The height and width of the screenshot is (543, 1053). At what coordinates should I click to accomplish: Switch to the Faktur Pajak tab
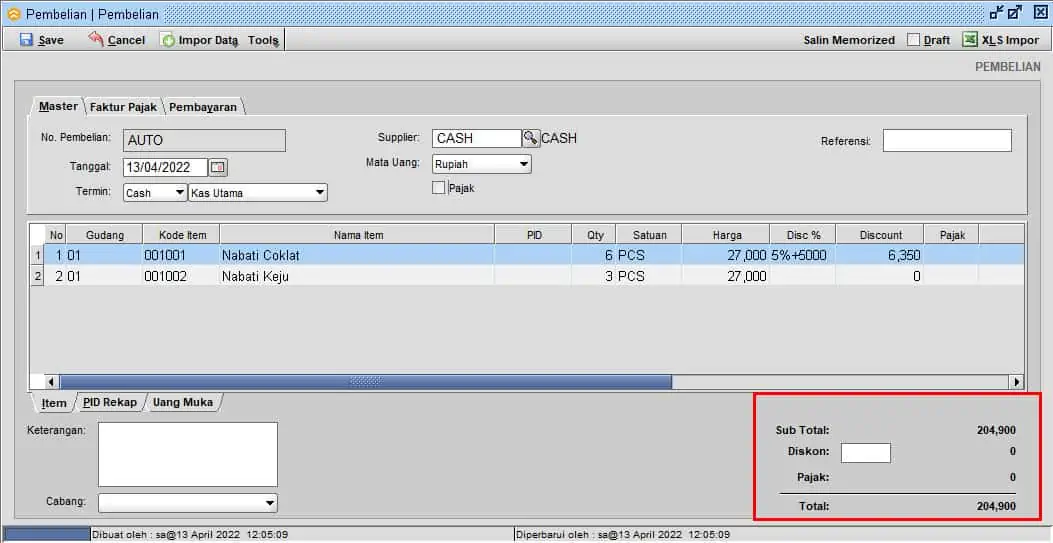click(x=124, y=107)
